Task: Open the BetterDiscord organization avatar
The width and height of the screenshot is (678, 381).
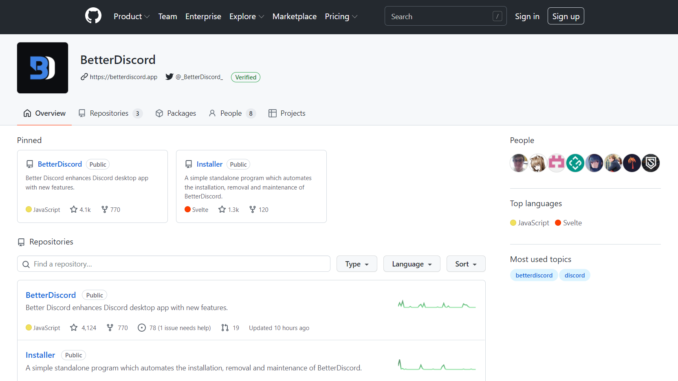Action: coord(42,68)
